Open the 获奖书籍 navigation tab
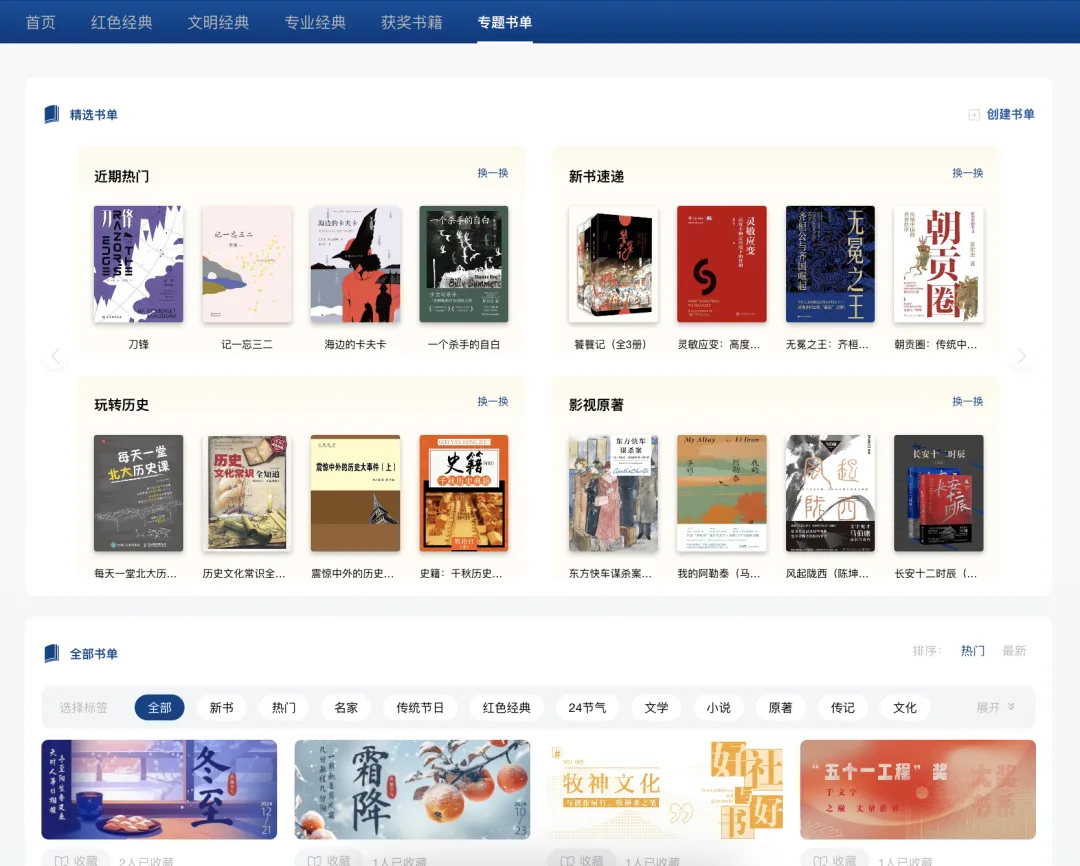1080x866 pixels. [411, 22]
